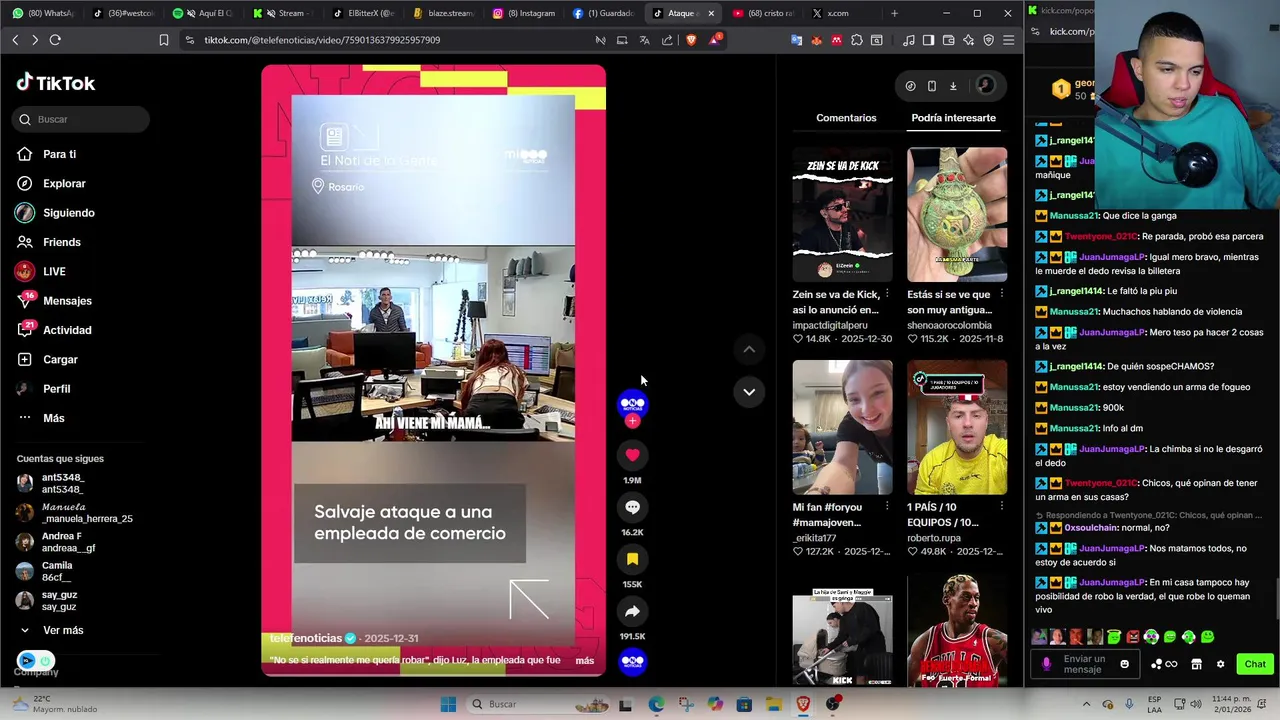Click the Brave Shields lion icon
This screenshot has width=1280, height=720.
690,40
